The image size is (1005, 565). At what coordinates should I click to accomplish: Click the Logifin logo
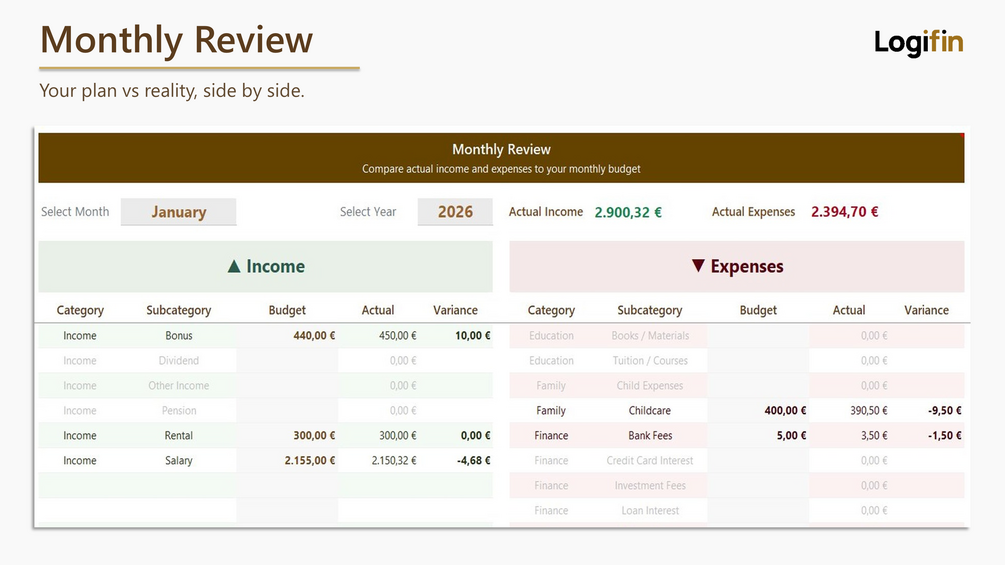pyautogui.click(x=918, y=42)
